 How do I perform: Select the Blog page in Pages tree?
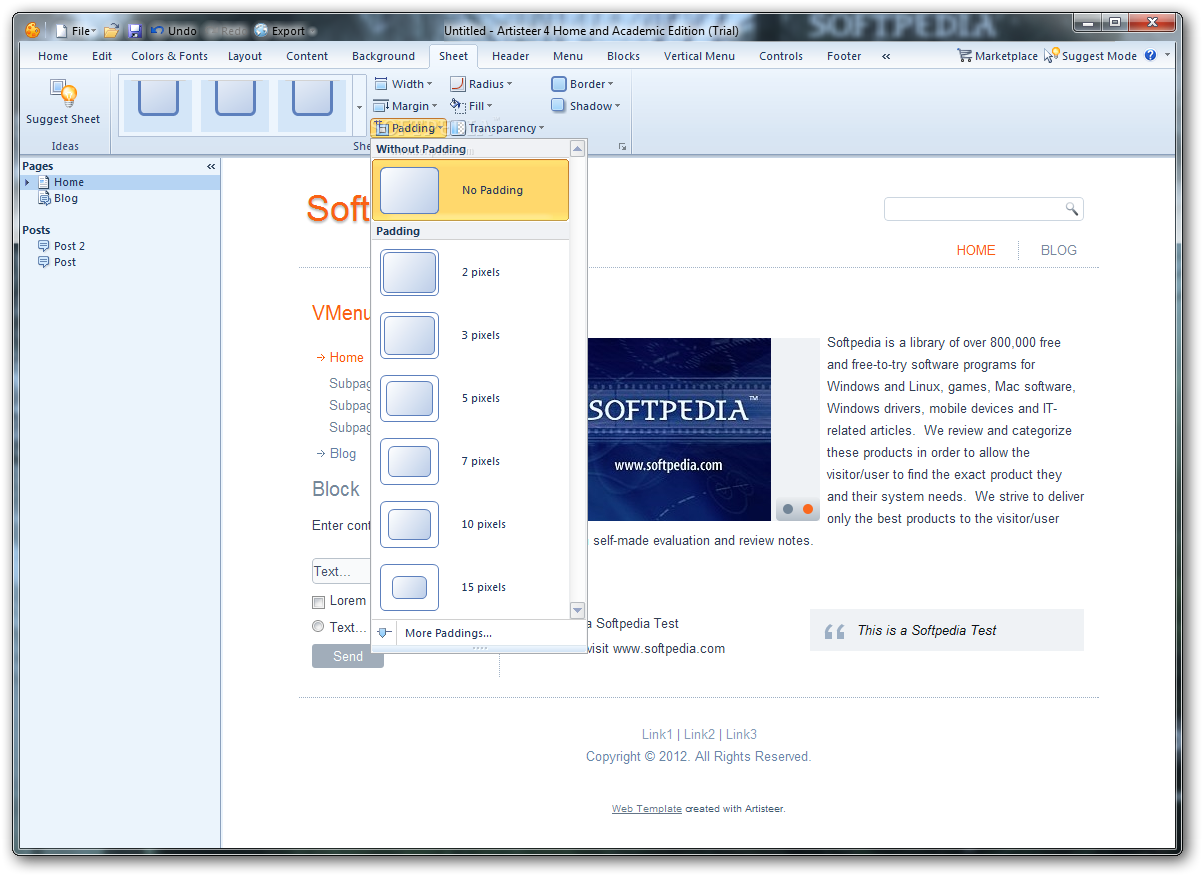(x=66, y=198)
